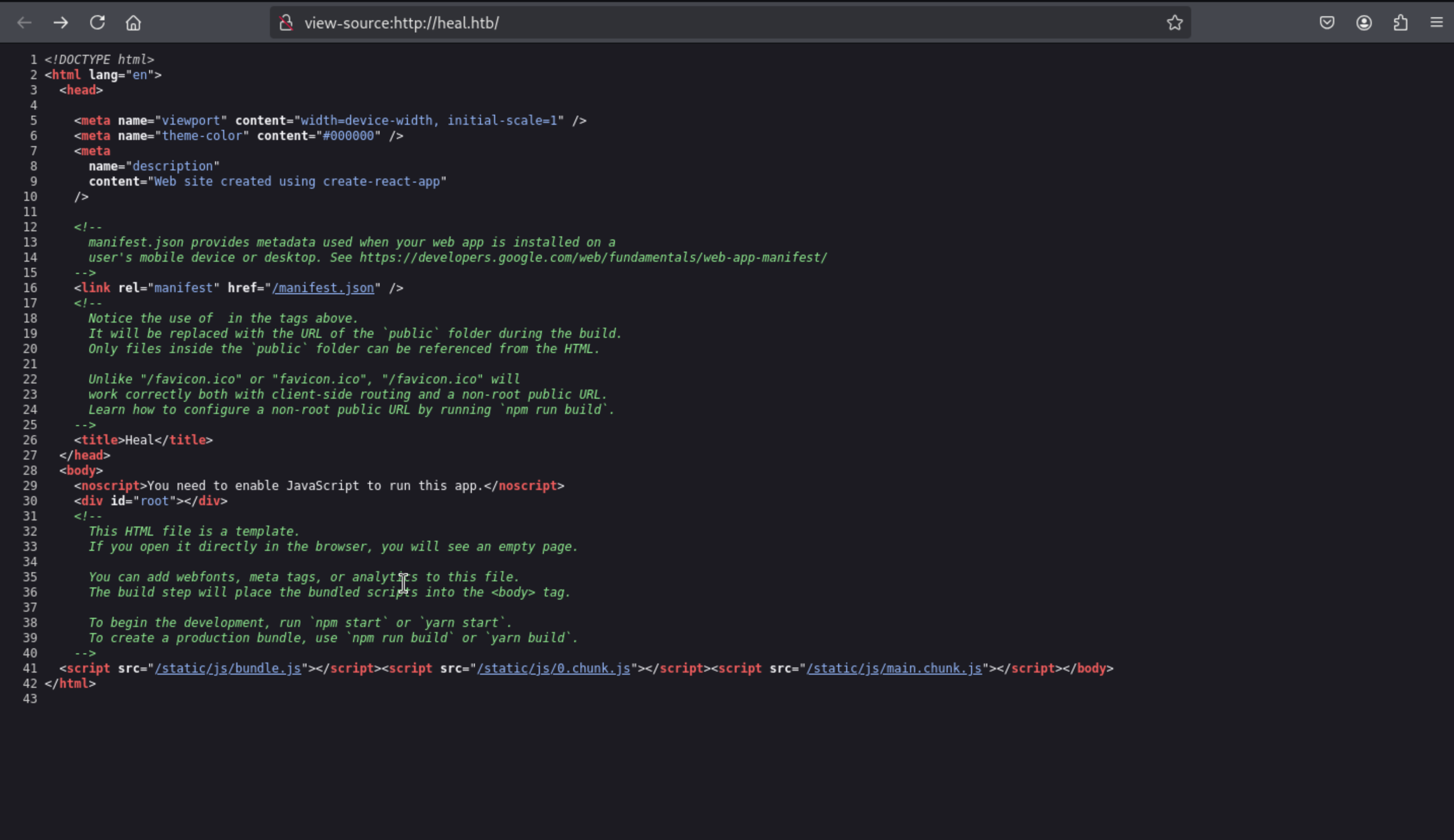Click line number 26 in gutter
The image size is (1454, 840).
click(30, 440)
